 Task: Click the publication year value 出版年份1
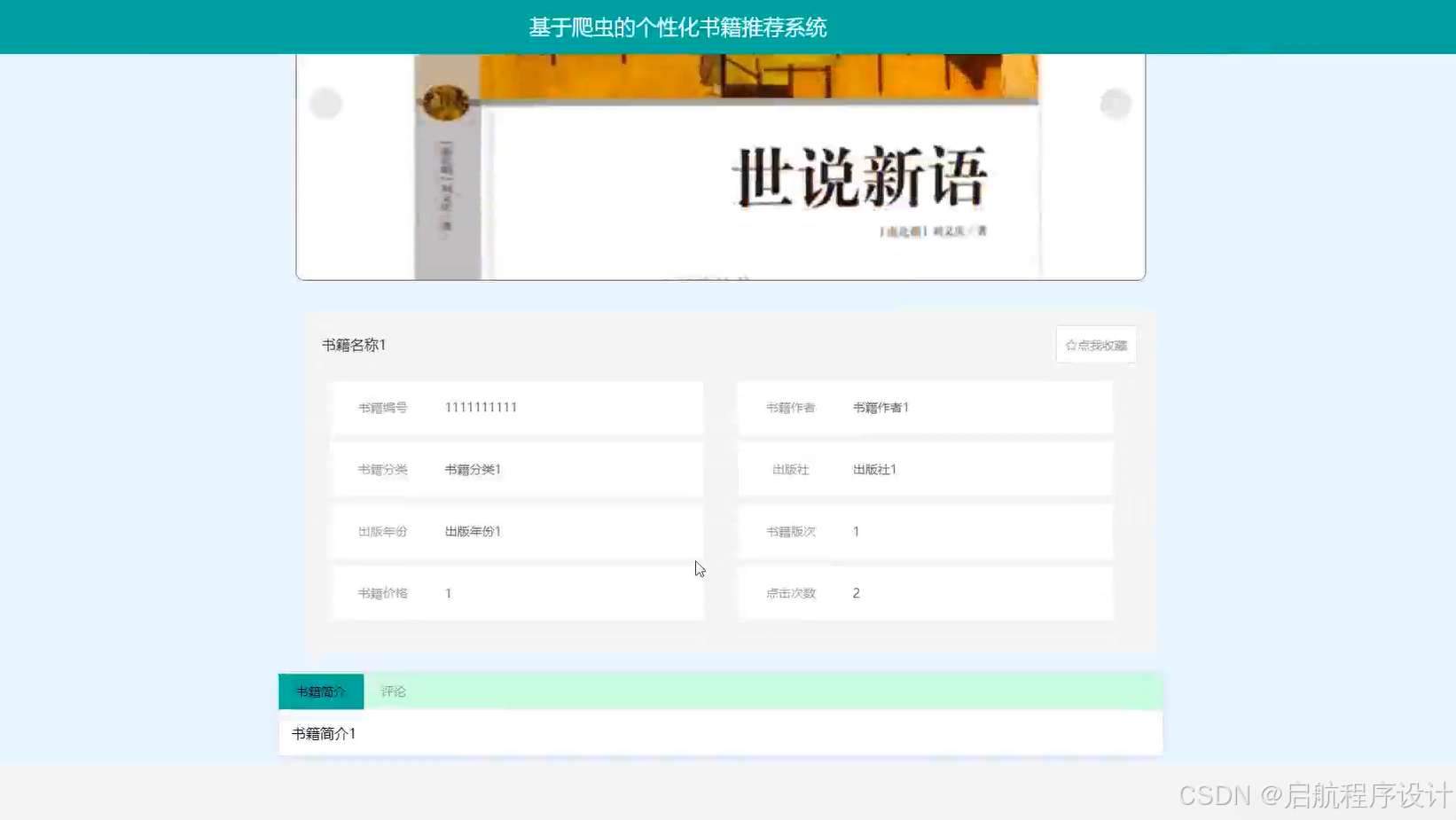(x=473, y=531)
